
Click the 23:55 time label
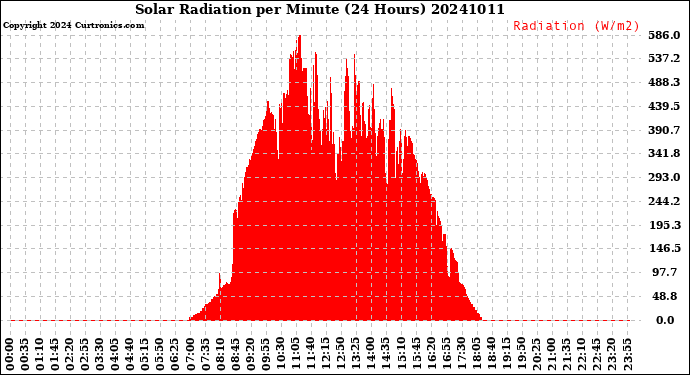pos(627,354)
